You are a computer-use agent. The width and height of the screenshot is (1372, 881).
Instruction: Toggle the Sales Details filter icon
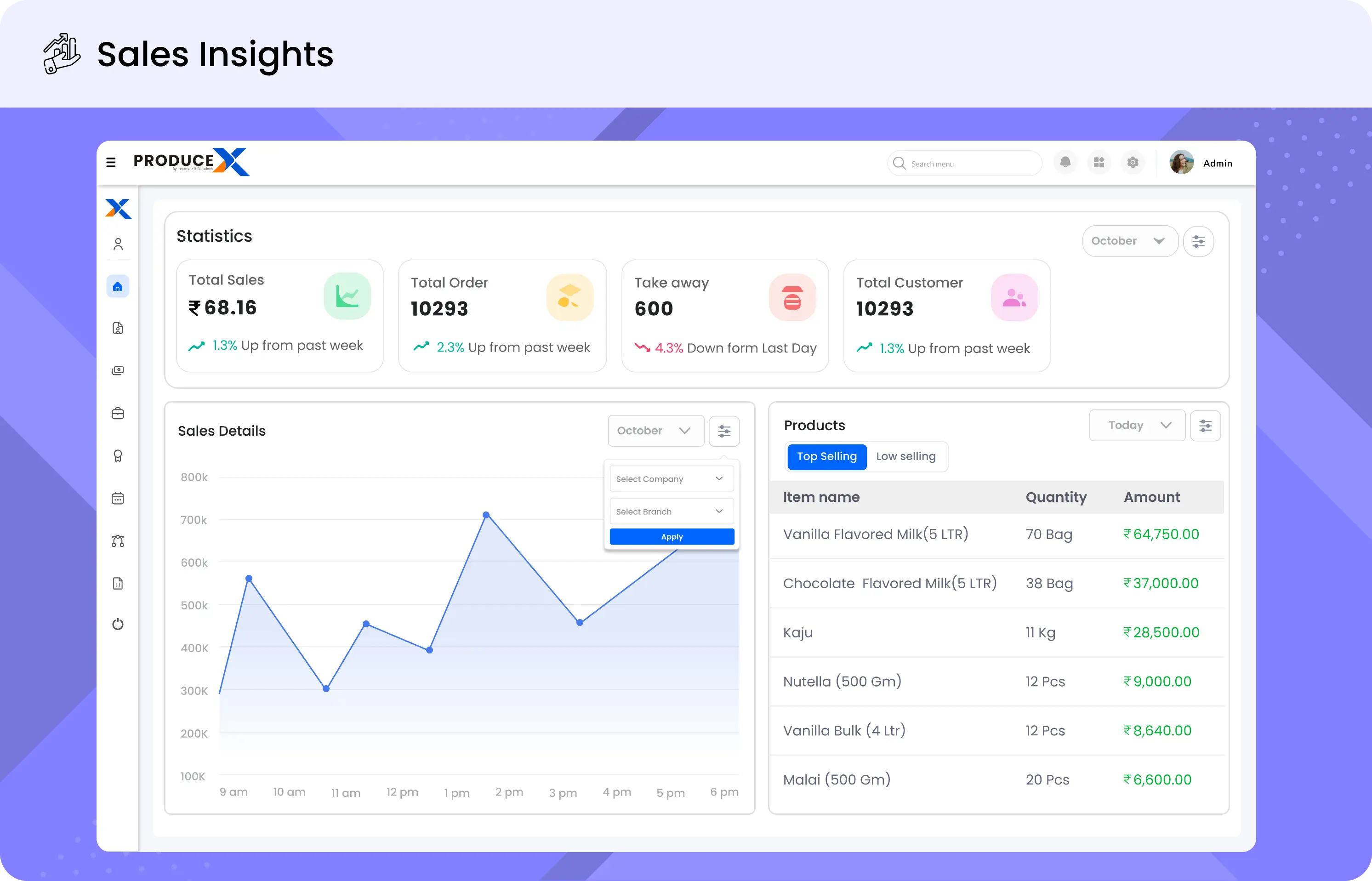pyautogui.click(x=724, y=432)
